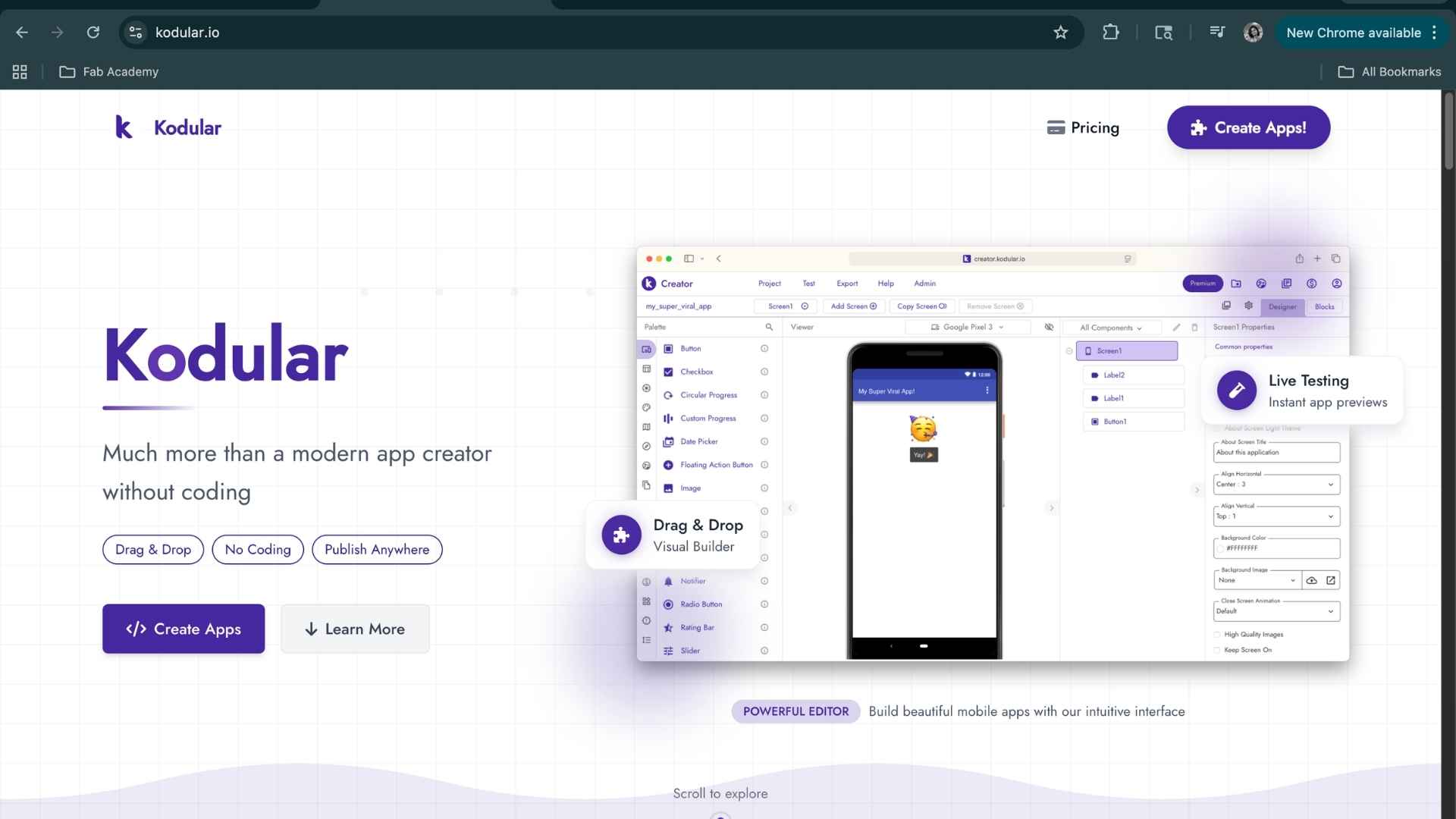Reload the kodular.io page
1456x819 pixels.
click(93, 33)
